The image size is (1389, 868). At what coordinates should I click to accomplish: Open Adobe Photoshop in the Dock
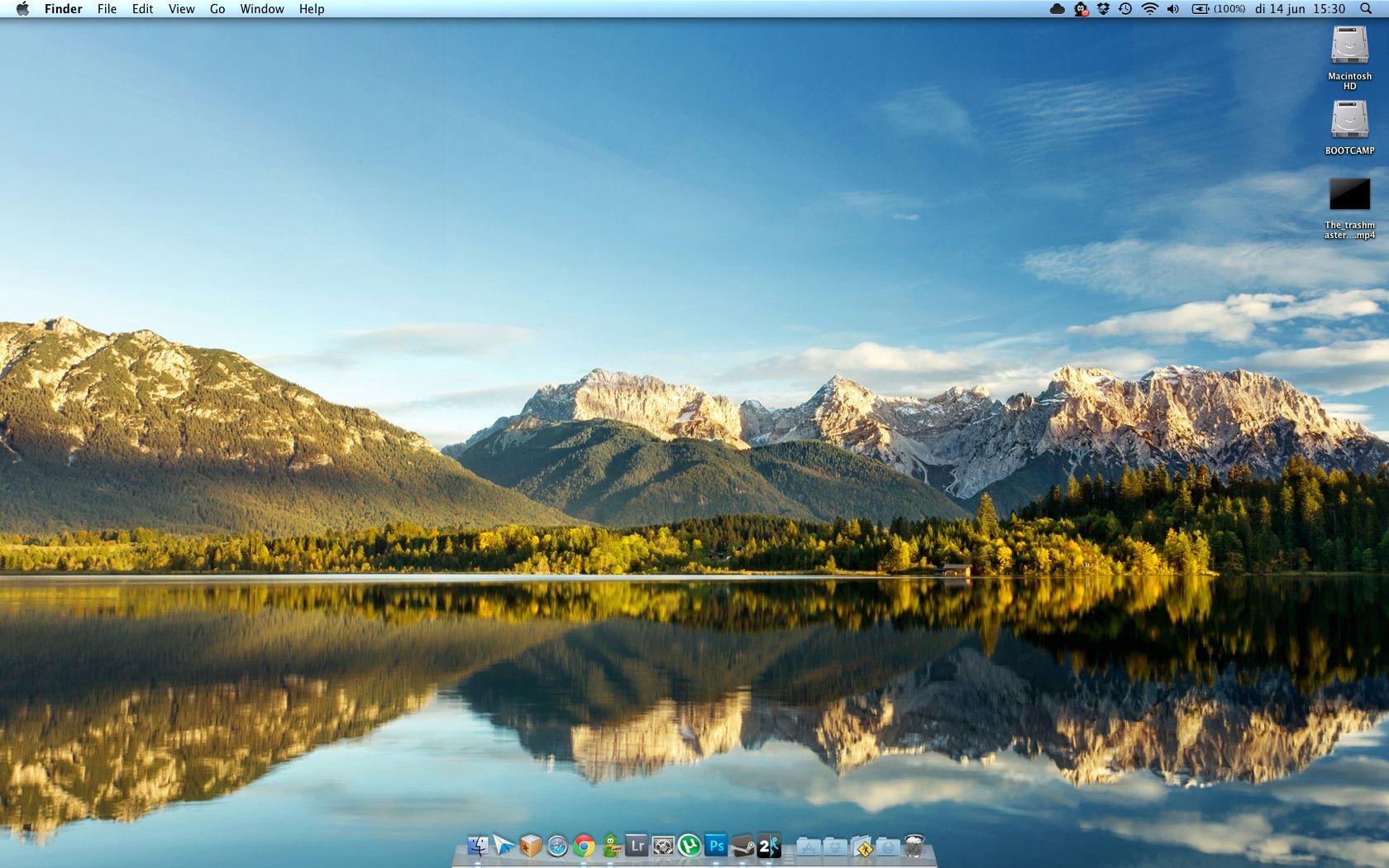pos(716,846)
